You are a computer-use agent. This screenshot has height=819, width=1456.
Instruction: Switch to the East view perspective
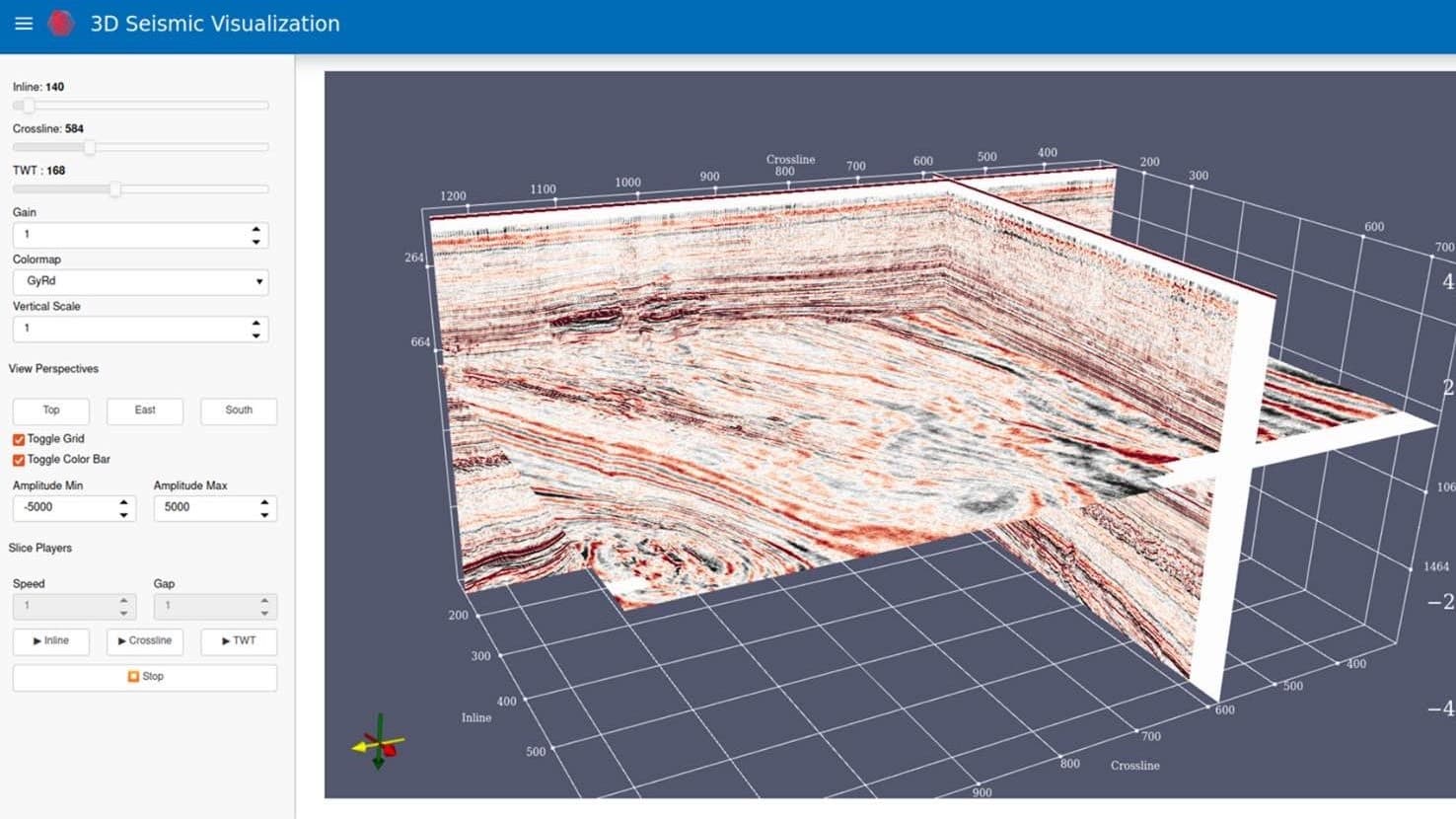[x=144, y=410]
